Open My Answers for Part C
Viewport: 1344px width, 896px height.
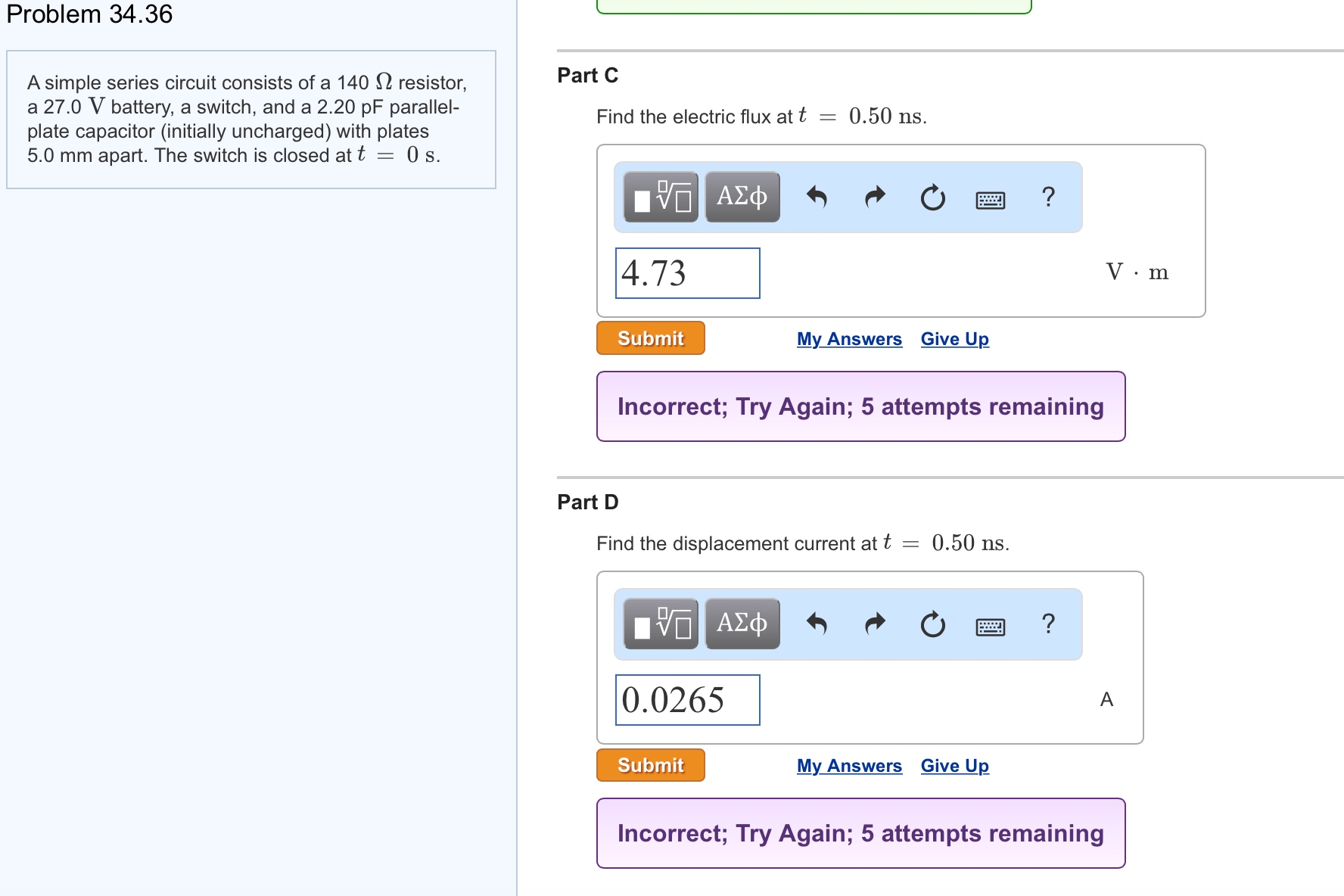coord(848,338)
